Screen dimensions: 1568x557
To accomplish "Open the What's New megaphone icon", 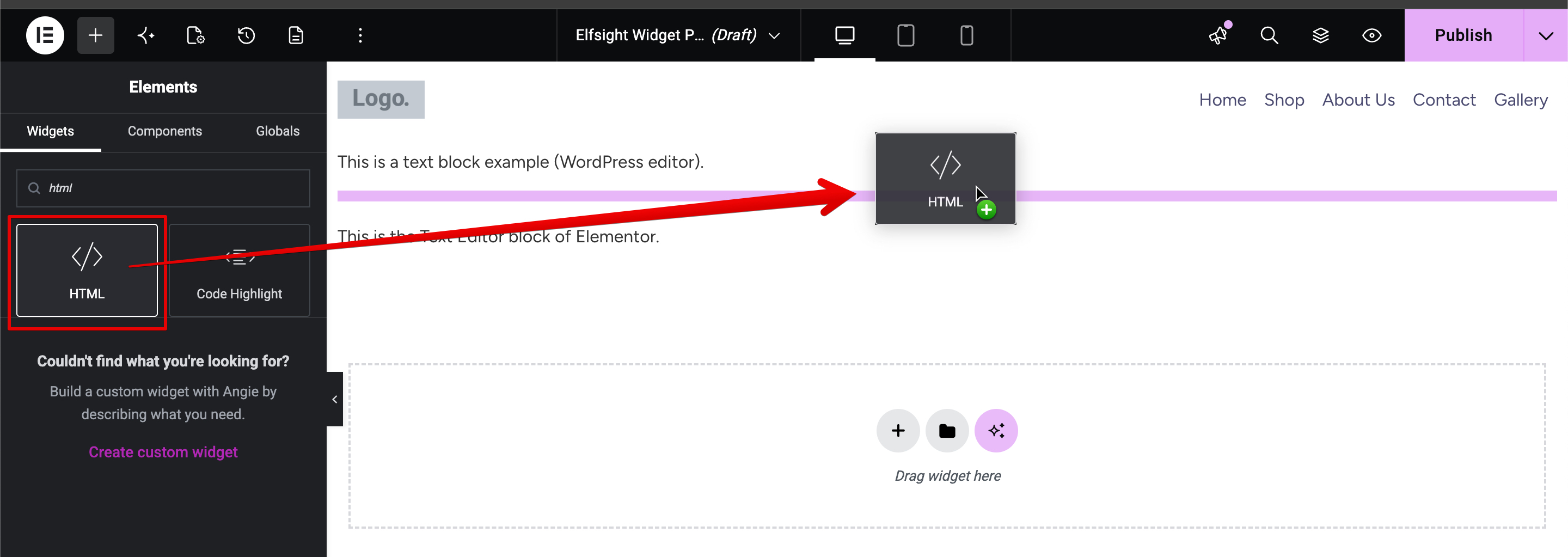I will tap(1218, 35).
